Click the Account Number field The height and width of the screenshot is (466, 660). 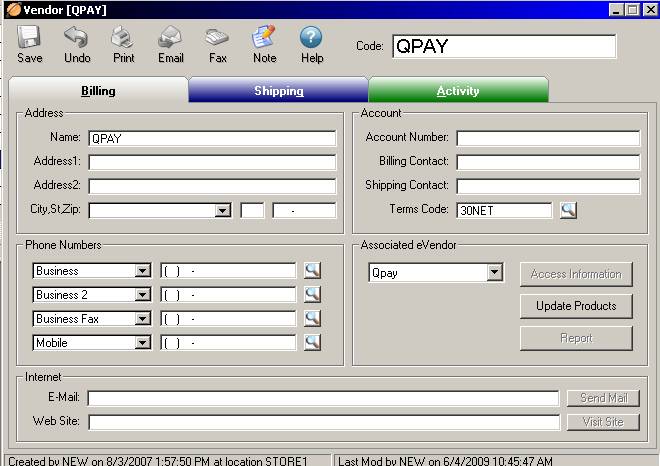click(548, 138)
